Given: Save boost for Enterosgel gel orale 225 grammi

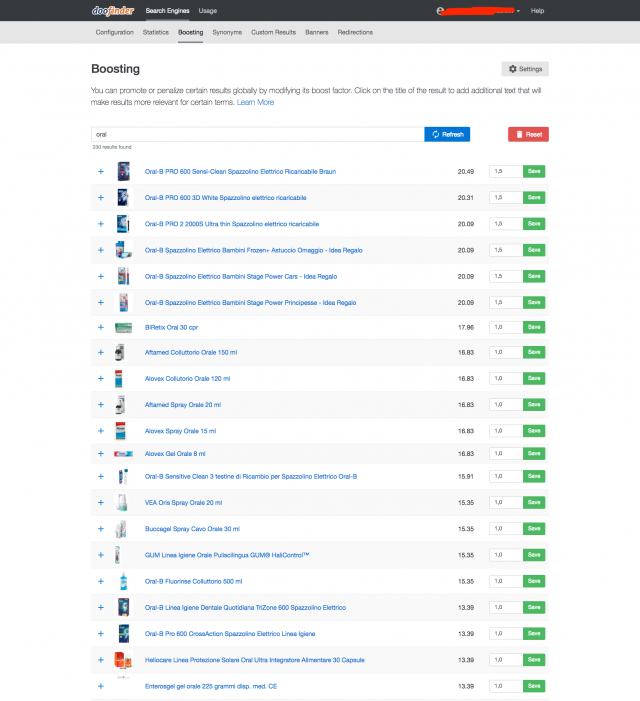Looking at the screenshot, I should coord(534,686).
